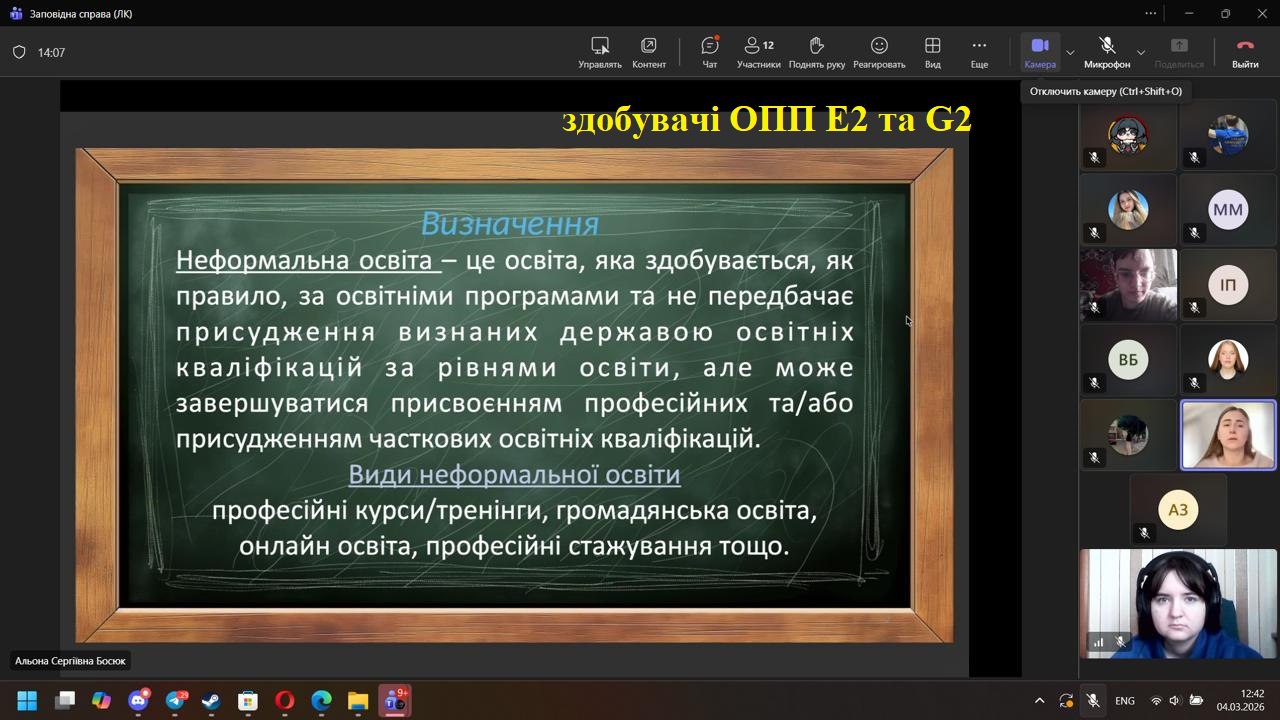This screenshot has height=720, width=1280.
Task: Show hidden system tray icons
Action: point(1039,701)
